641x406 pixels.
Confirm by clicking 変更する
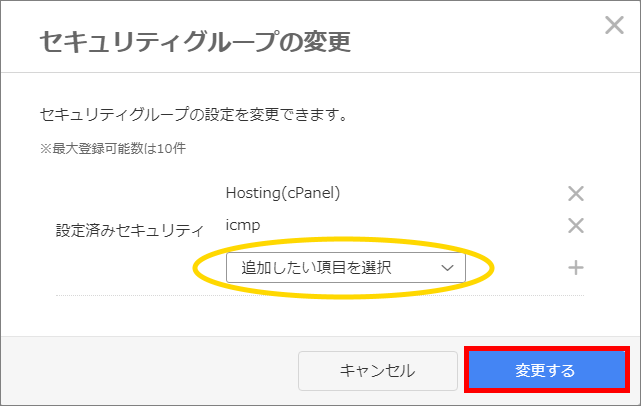[547, 370]
